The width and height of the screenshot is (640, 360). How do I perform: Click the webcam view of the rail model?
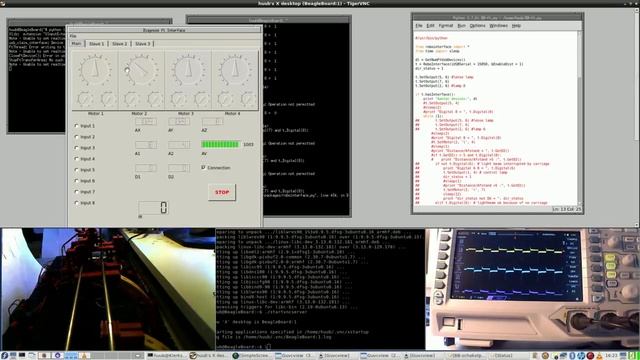[108, 289]
